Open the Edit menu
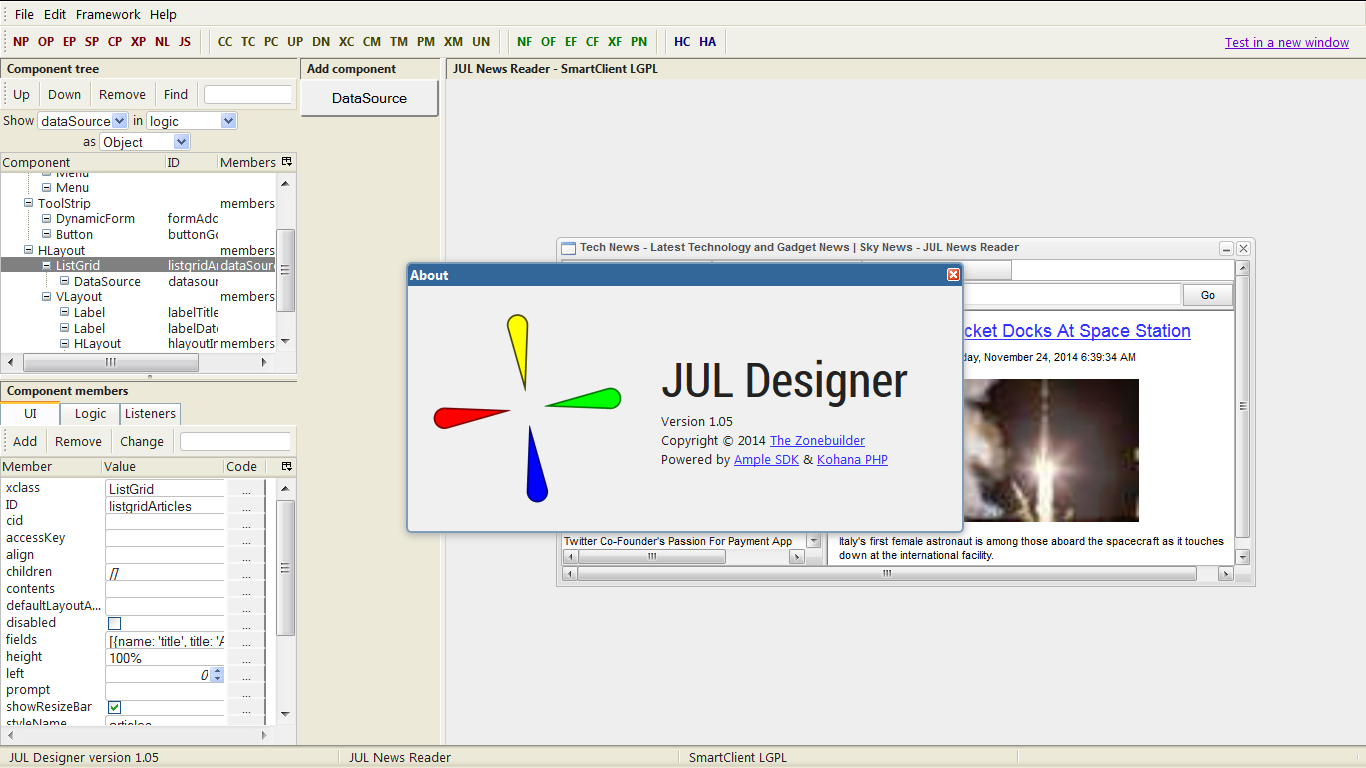1366x768 pixels. point(55,14)
